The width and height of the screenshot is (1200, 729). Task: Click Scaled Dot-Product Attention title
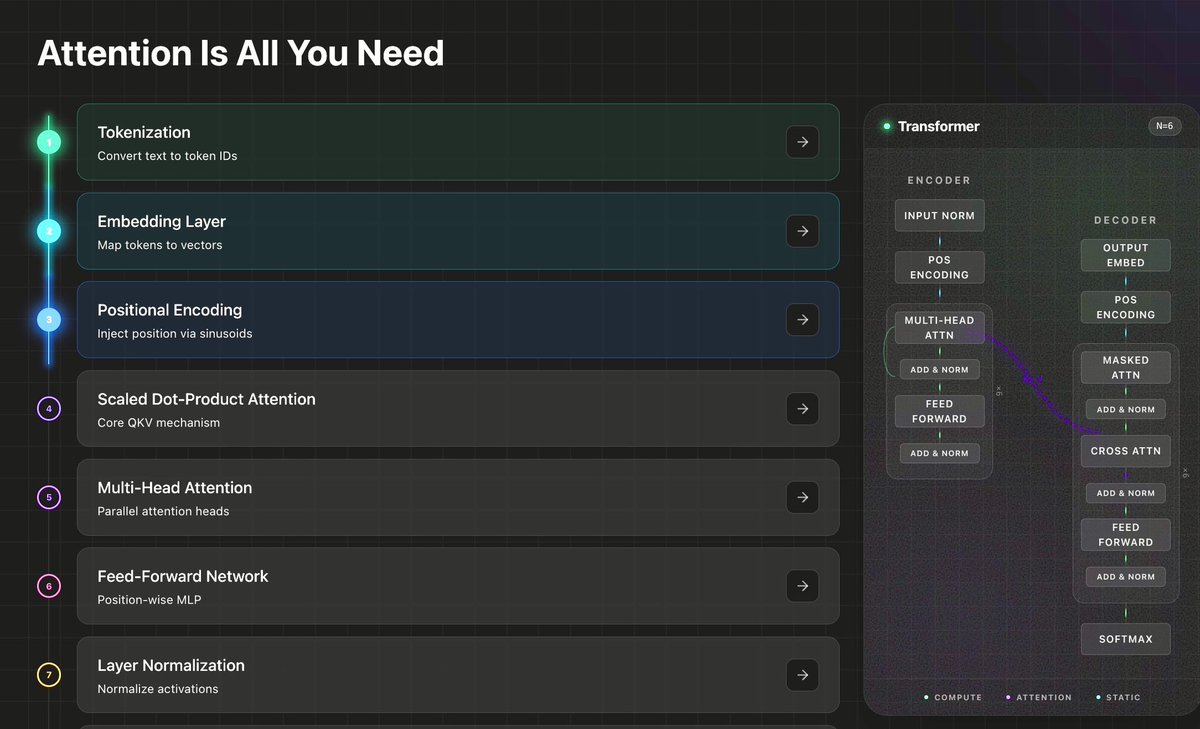pyautogui.click(x=206, y=399)
